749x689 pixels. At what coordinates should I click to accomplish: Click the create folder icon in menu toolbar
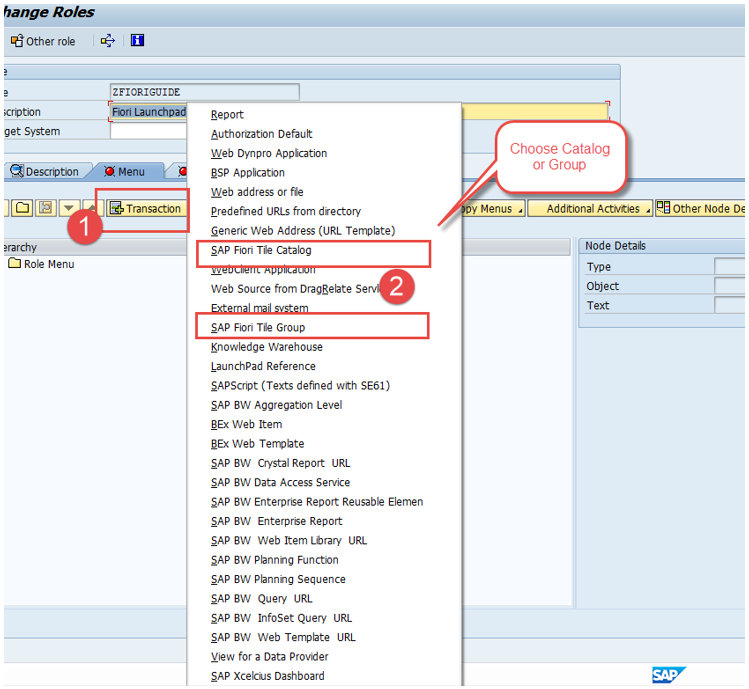pyautogui.click(x=22, y=208)
